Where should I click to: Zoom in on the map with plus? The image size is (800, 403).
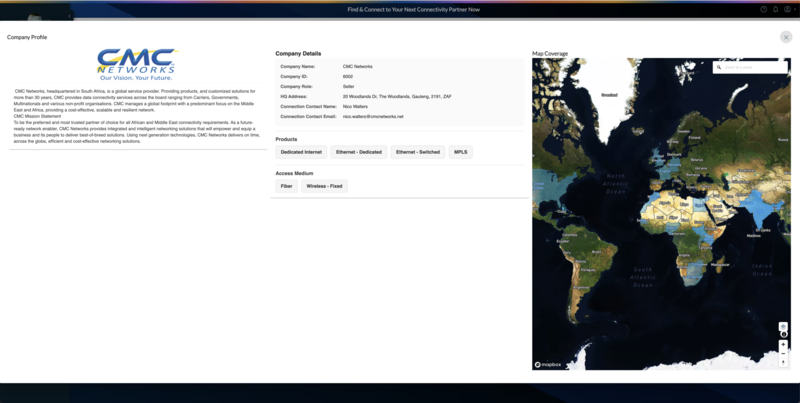[x=783, y=345]
